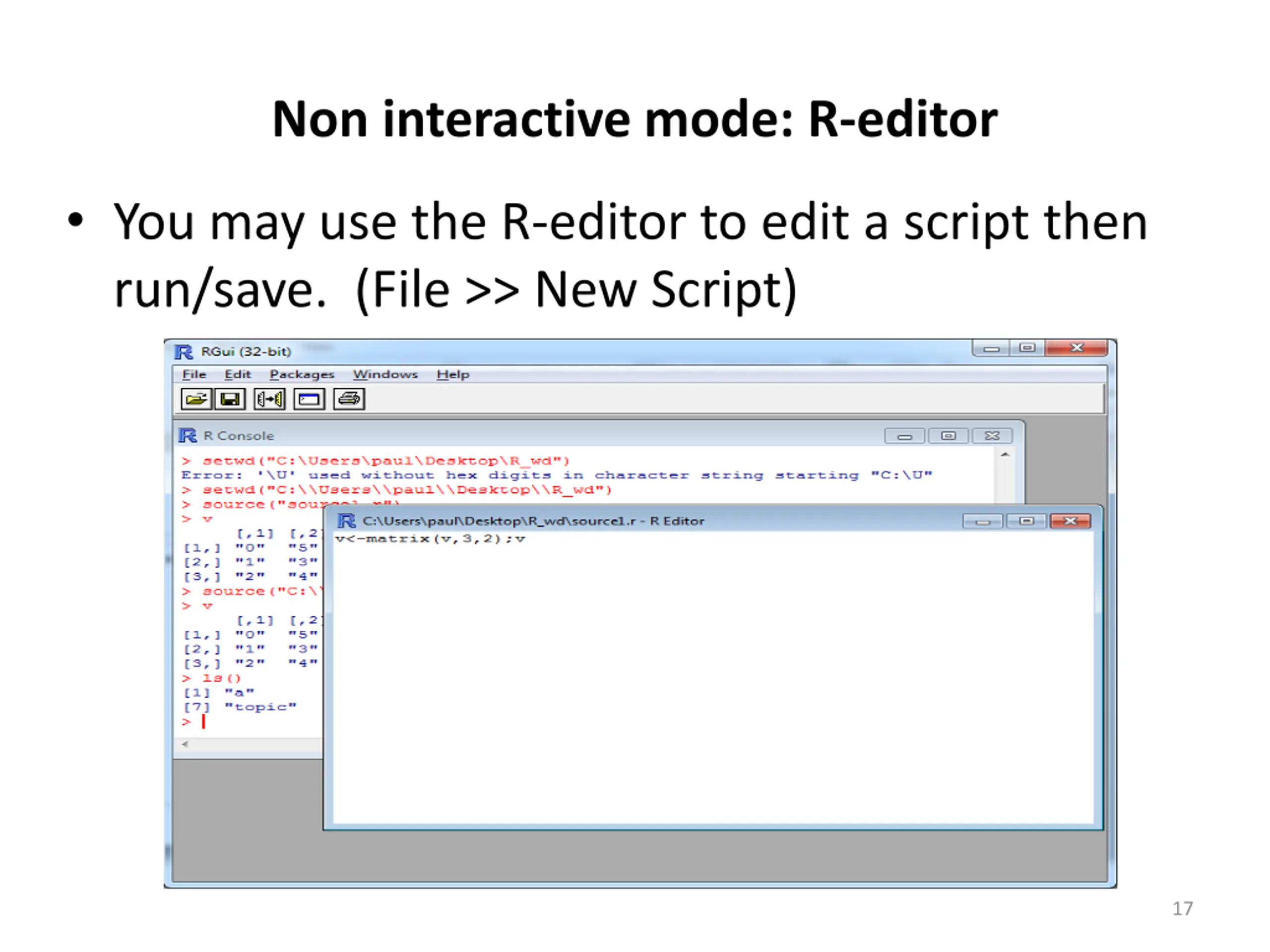Minimize the R Console window
1270x952 pixels.
point(904,436)
